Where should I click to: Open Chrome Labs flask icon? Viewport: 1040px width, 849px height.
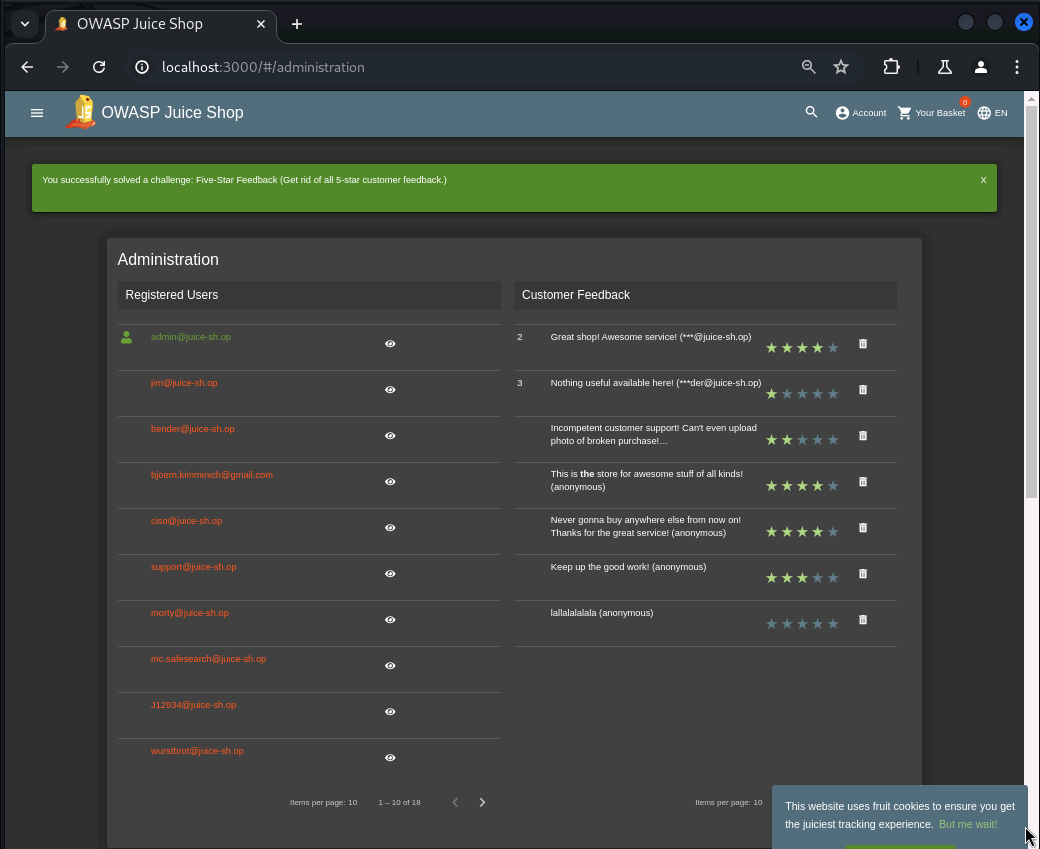[944, 67]
